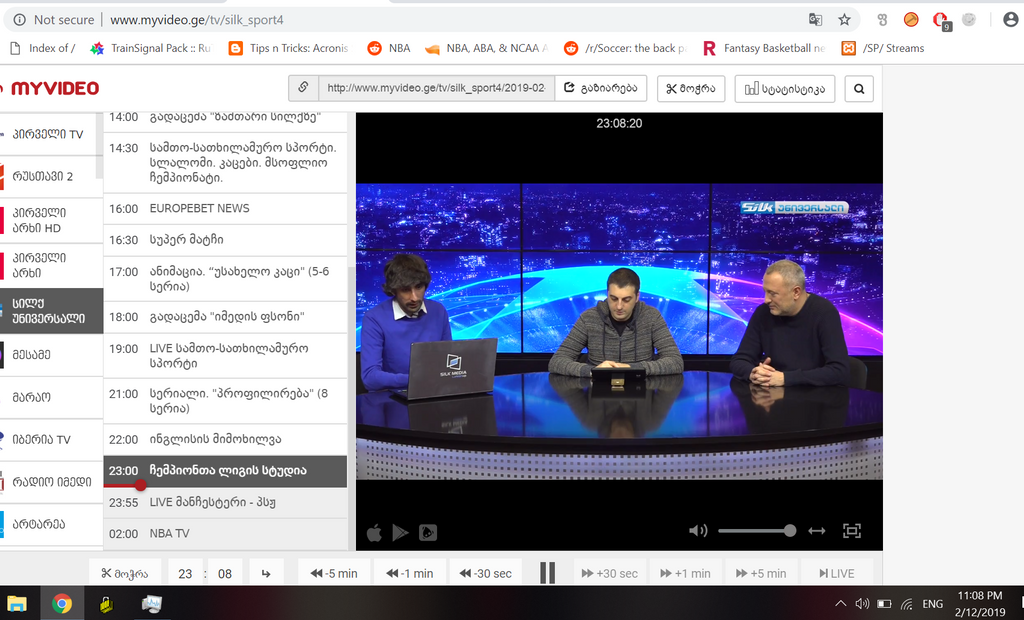Click the copy link chain icon
Viewport: 1024px width, 620px height.
[304, 88]
